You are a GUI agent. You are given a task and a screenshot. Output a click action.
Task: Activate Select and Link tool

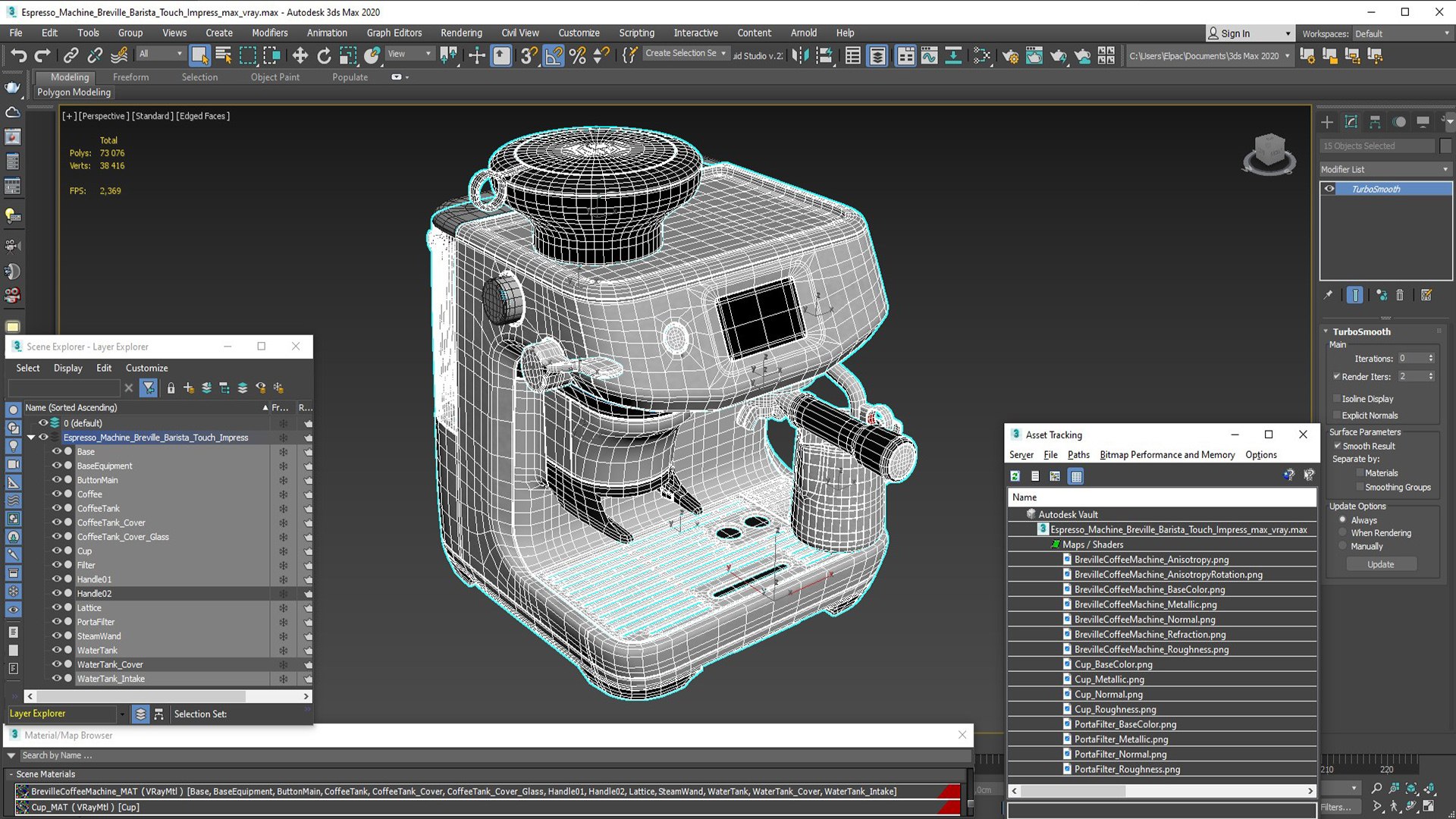pyautogui.click(x=71, y=55)
